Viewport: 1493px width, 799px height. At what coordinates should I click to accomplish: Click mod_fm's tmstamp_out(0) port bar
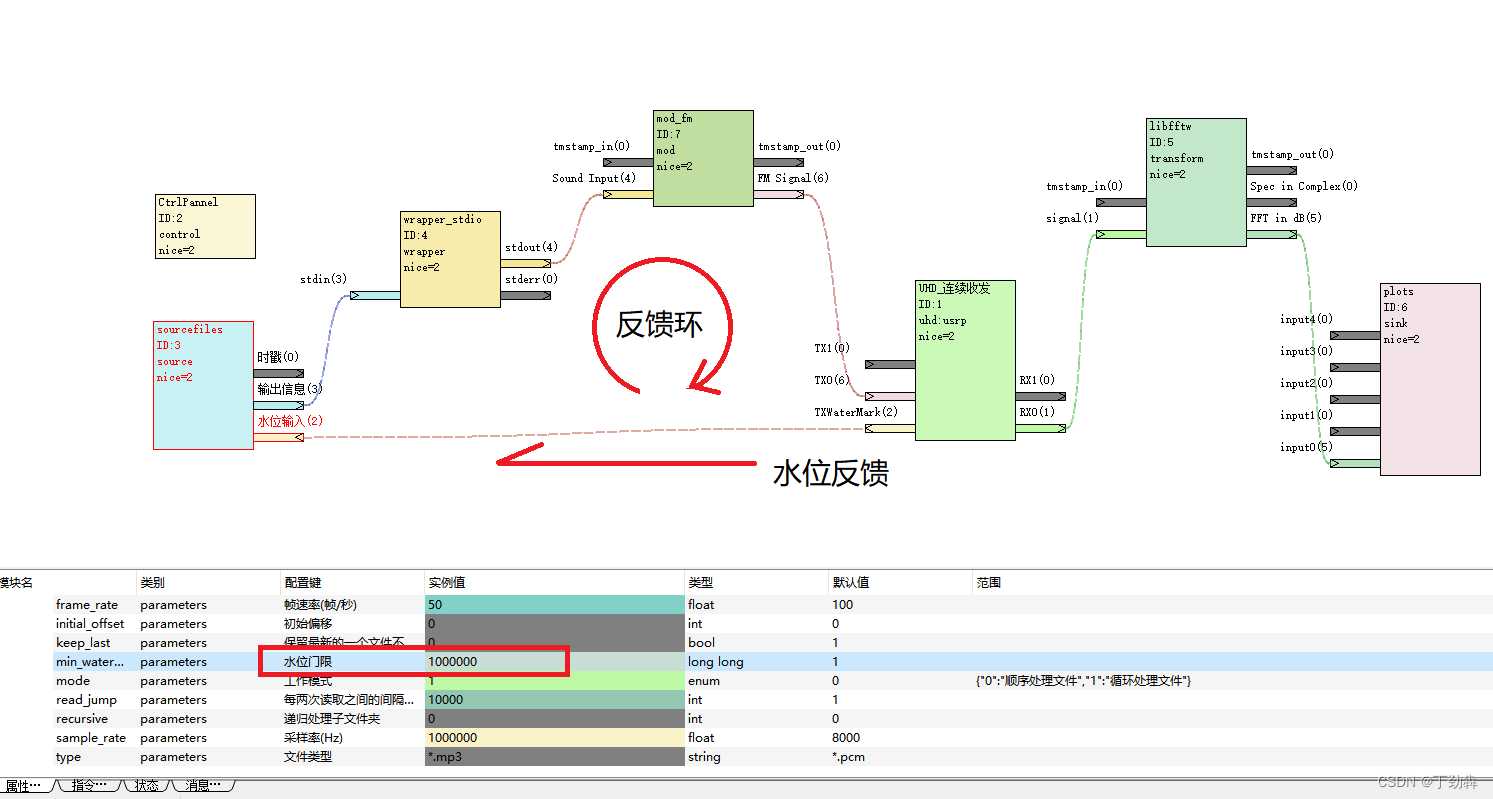coord(779,162)
